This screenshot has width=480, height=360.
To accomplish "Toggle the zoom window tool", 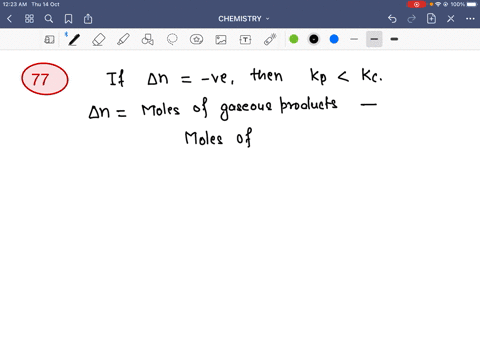I will coord(49,40).
